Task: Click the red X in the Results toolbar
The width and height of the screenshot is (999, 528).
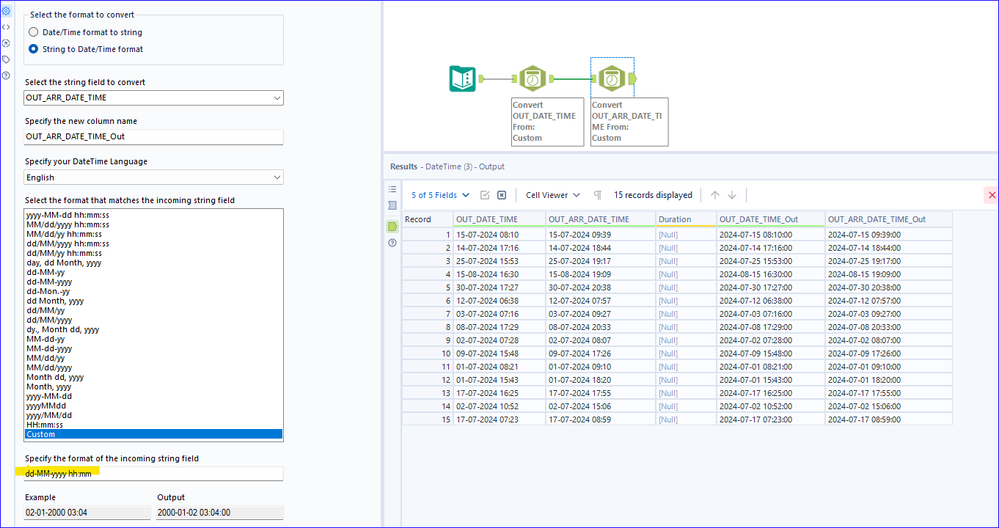Action: pyautogui.click(x=991, y=195)
